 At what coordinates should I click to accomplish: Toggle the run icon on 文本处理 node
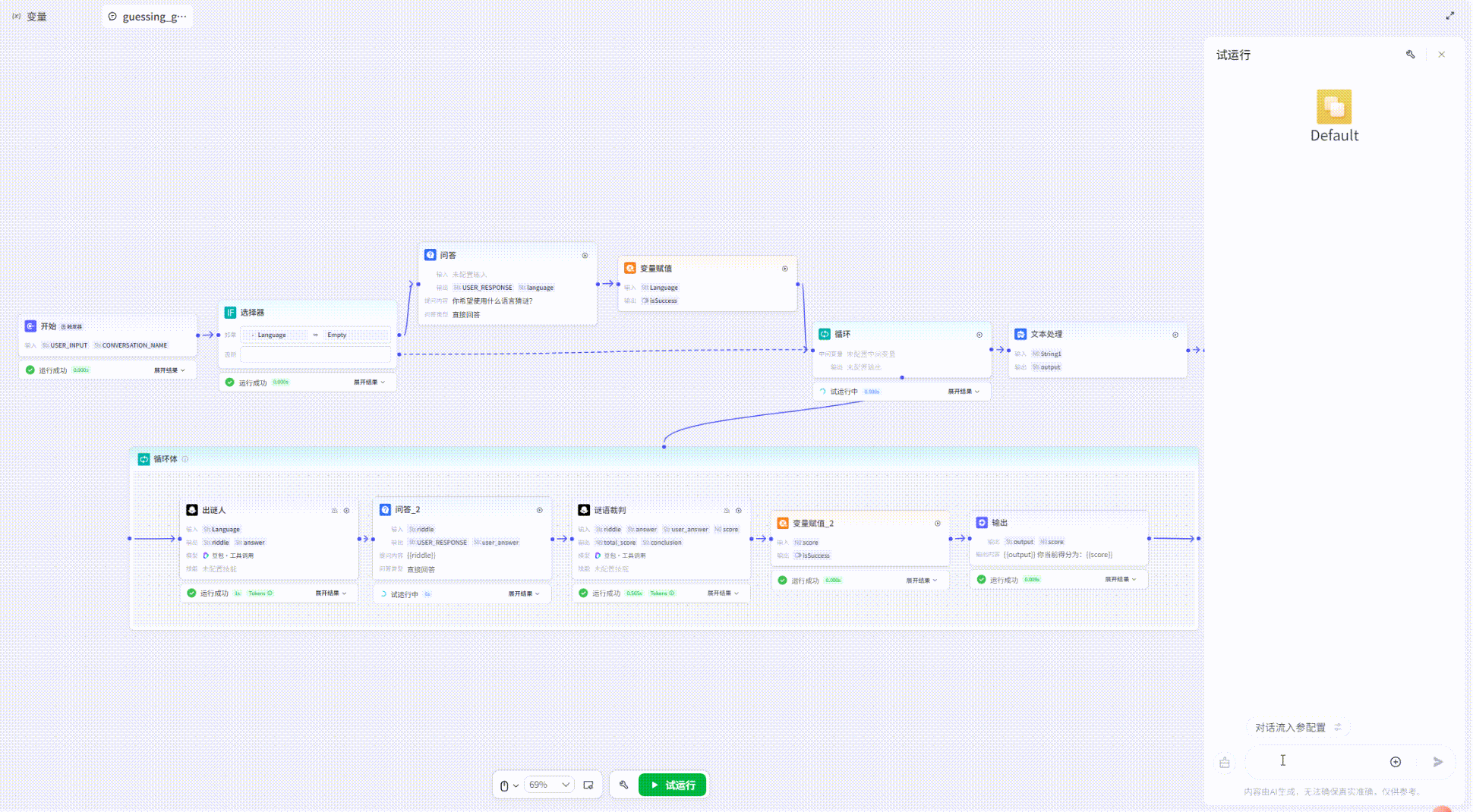[1175, 335]
